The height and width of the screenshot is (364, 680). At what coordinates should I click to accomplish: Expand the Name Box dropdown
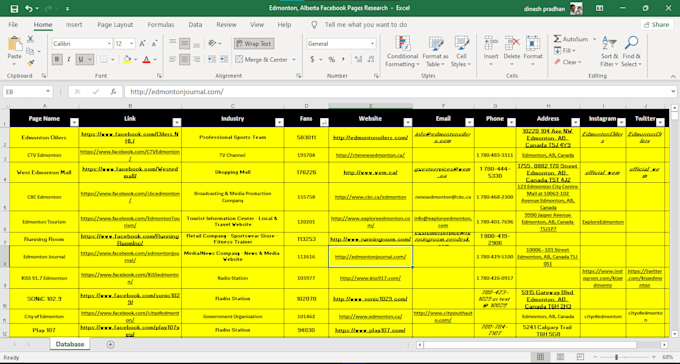click(48, 92)
